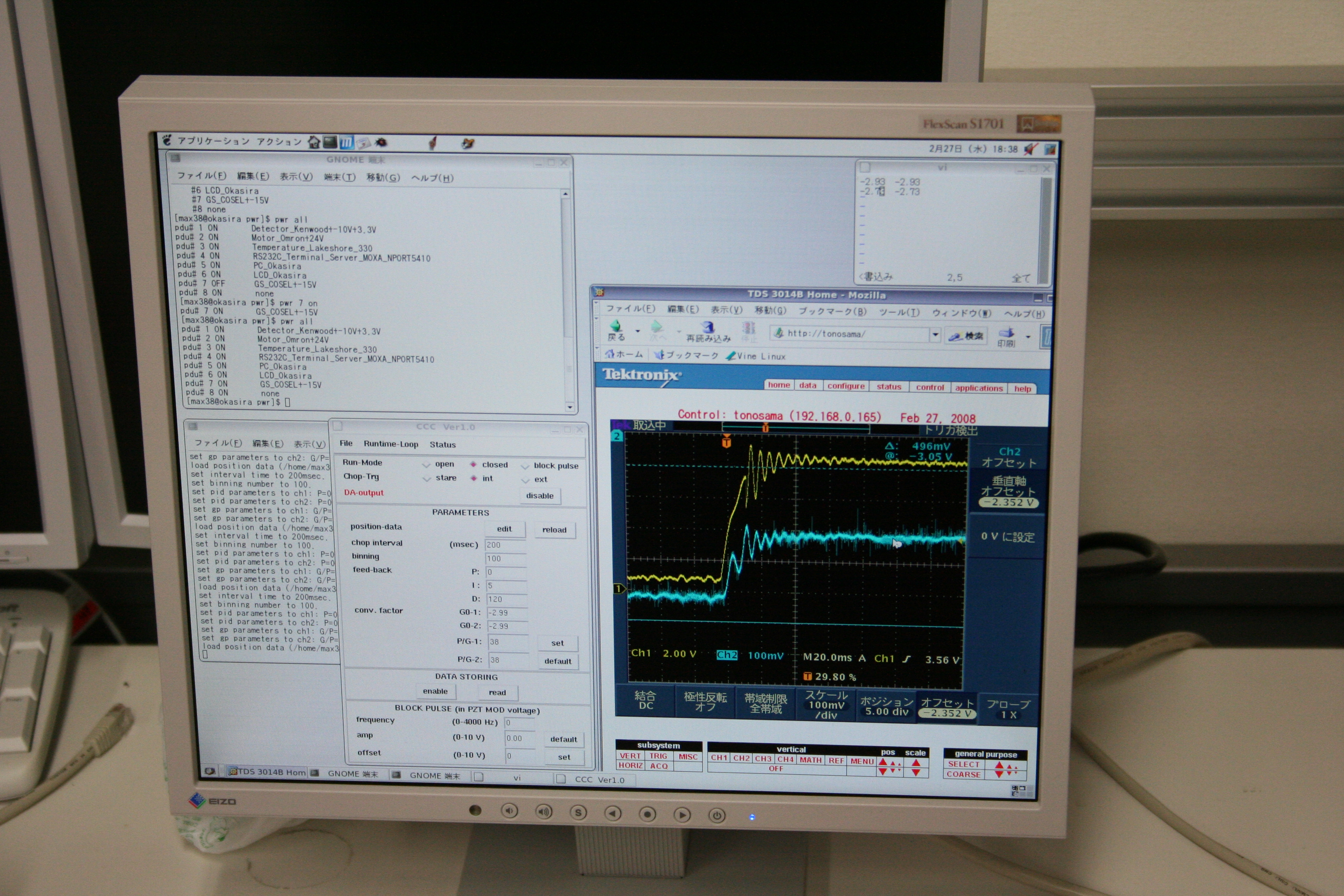Image resolution: width=1344 pixels, height=896 pixels.
Task: Click the show desktop icon in bottom panel
Action: [x=210, y=771]
